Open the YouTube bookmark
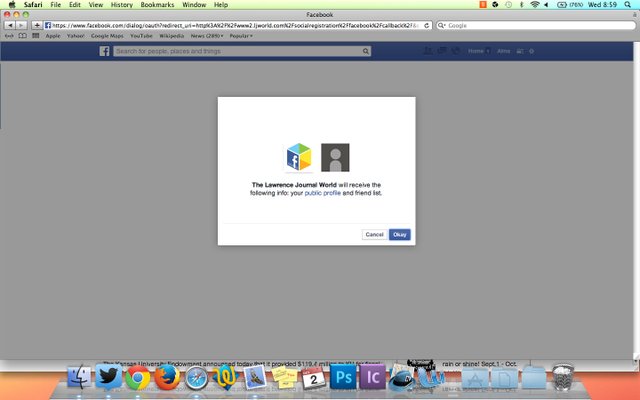The height and width of the screenshot is (400, 640). click(x=141, y=36)
